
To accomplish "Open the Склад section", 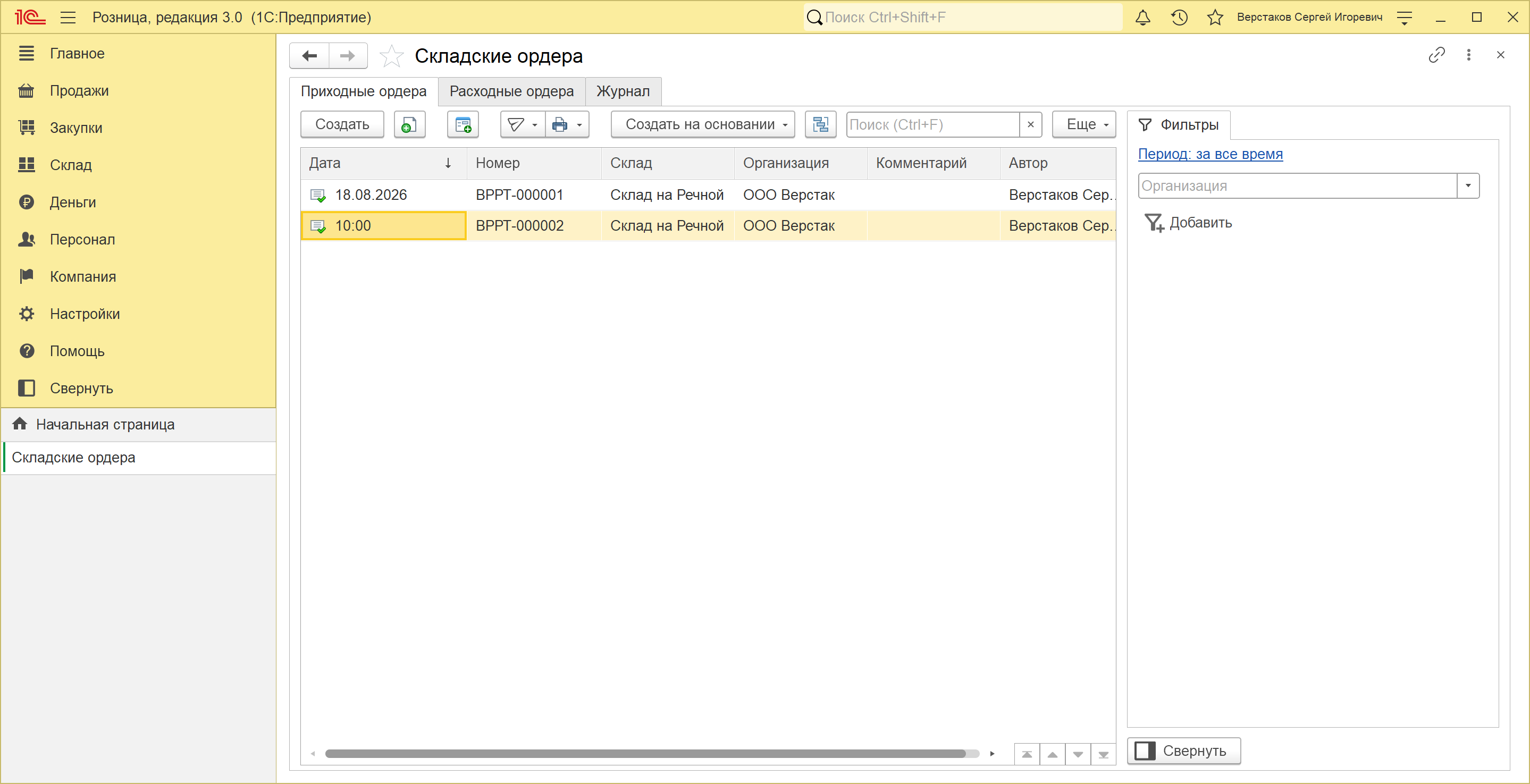I will 138,165.
